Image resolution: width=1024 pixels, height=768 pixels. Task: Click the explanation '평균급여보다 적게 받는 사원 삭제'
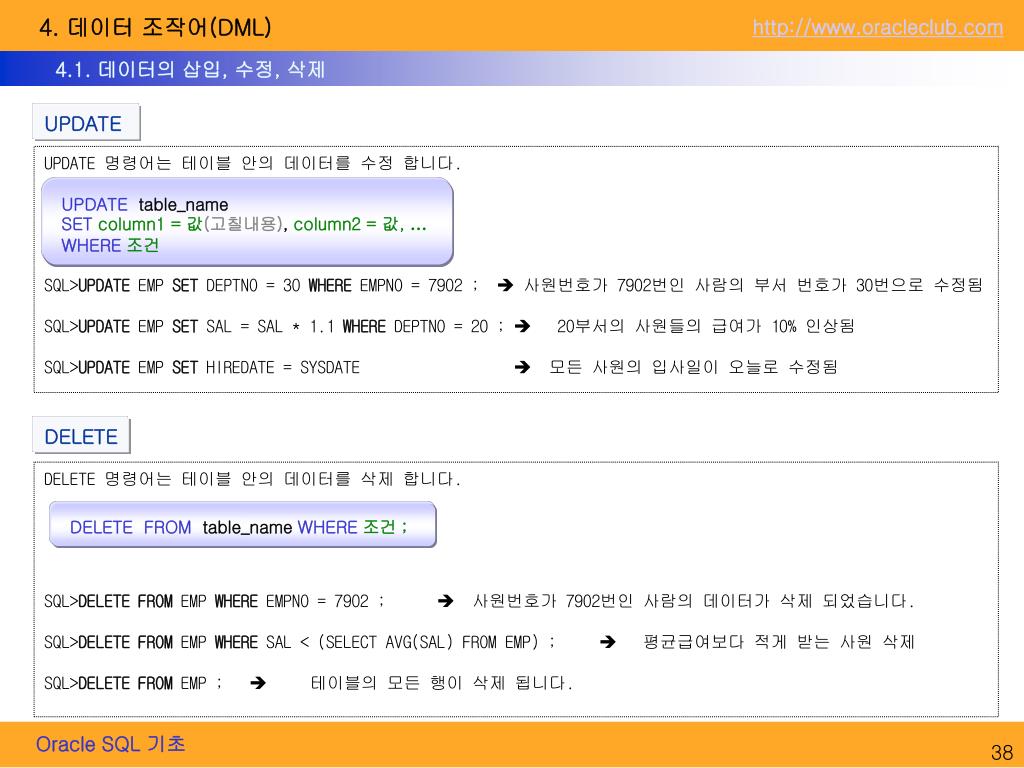pyautogui.click(x=778, y=642)
